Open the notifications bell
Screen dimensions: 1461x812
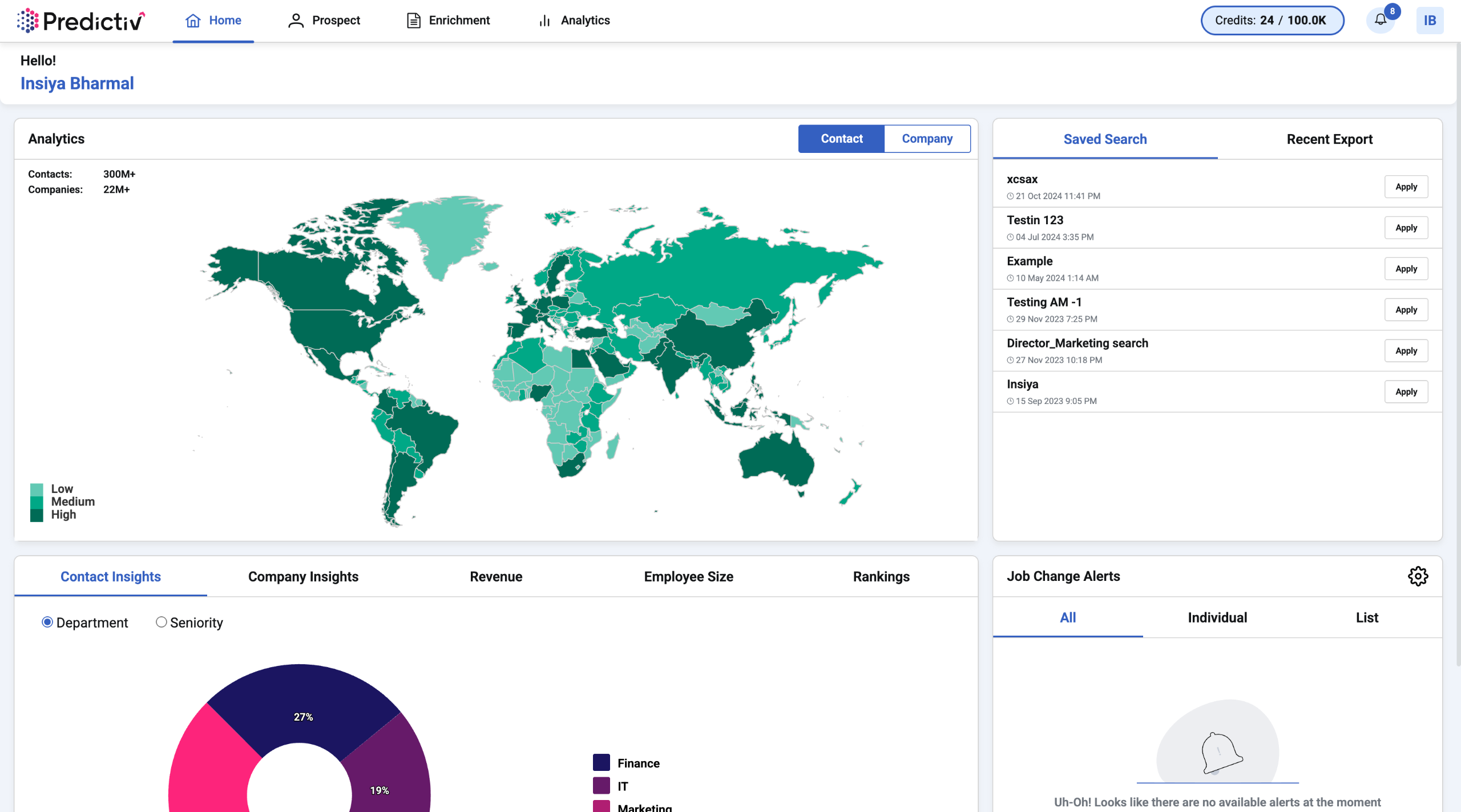click(1380, 20)
